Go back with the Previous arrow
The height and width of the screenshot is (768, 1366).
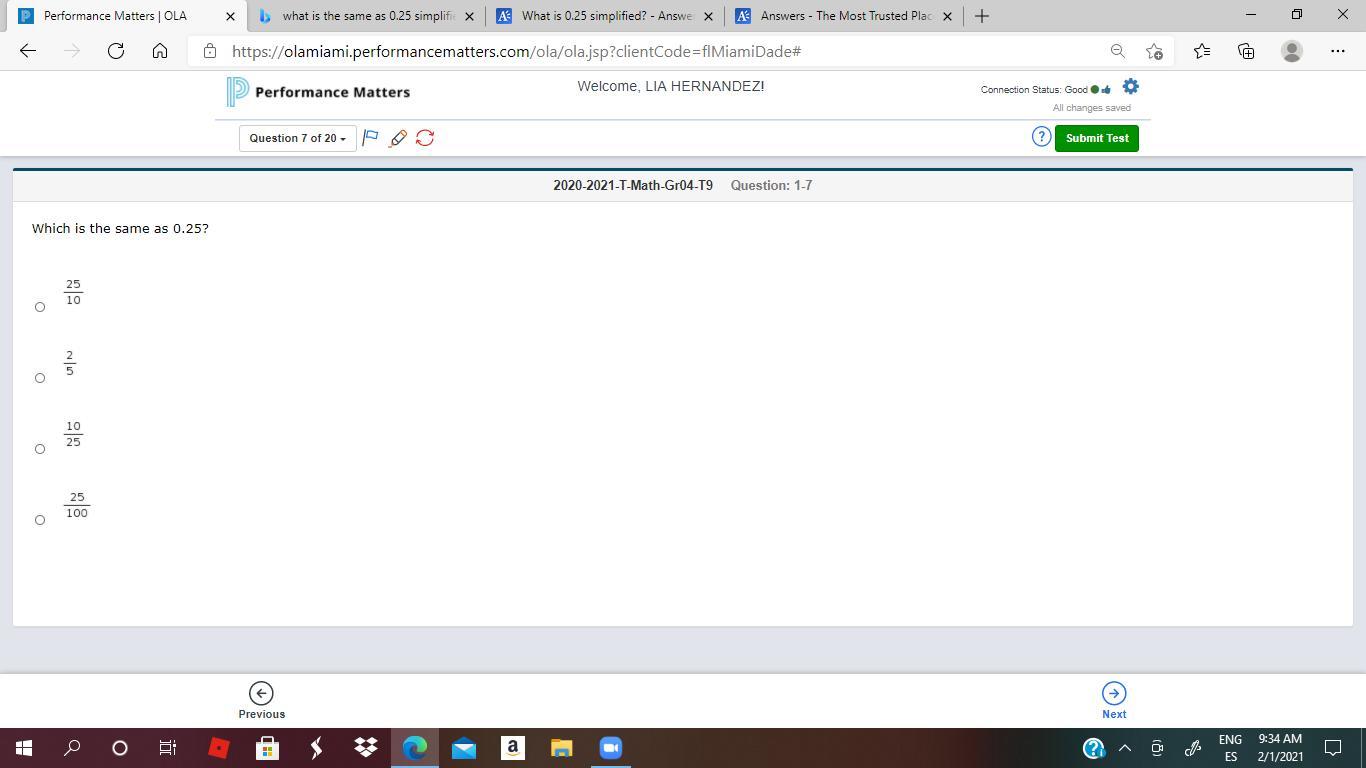tap(261, 694)
